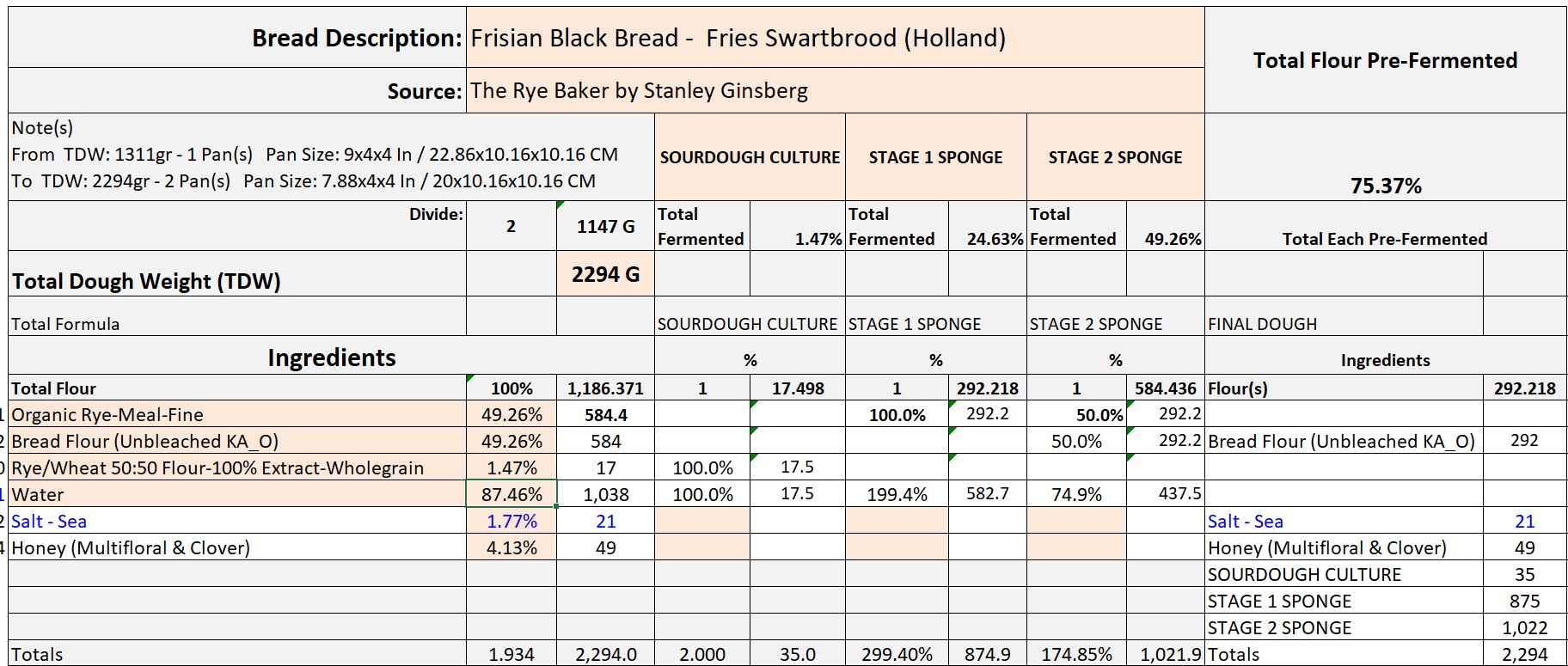Image resolution: width=1568 pixels, height=666 pixels.
Task: Click the Honey 4.13% percentage cell
Action: tap(511, 548)
